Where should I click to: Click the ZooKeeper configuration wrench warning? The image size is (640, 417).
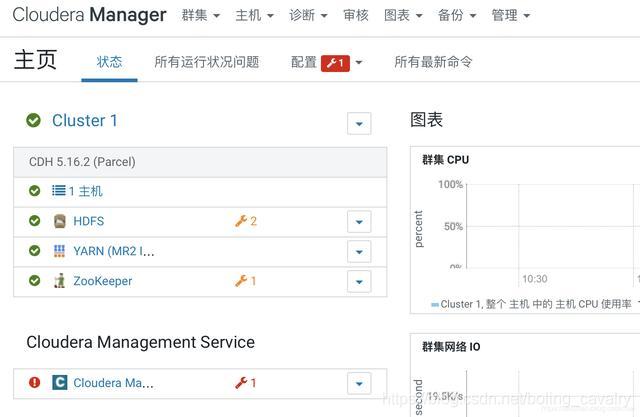pyautogui.click(x=245, y=281)
